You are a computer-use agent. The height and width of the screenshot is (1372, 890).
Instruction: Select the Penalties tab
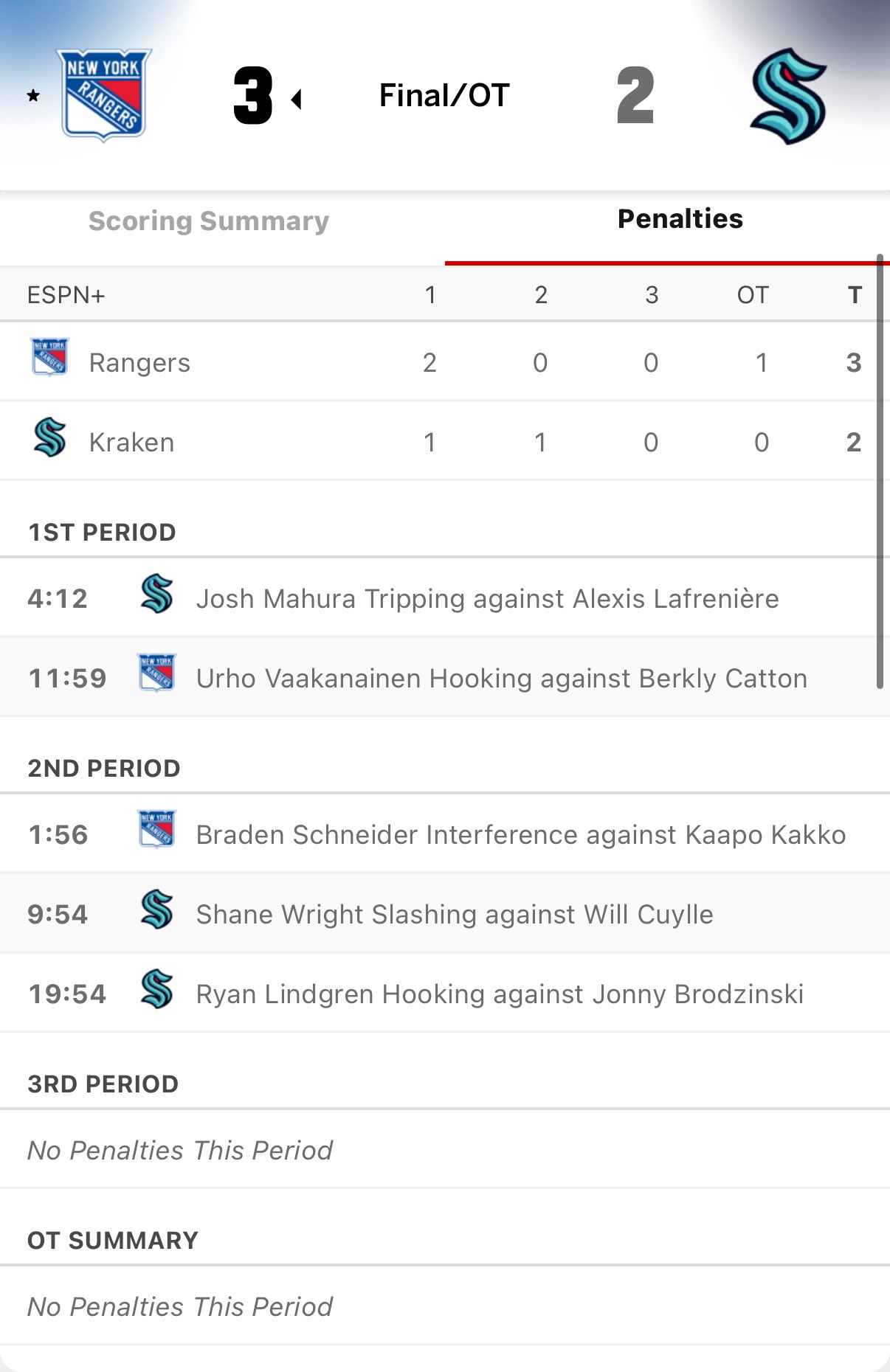click(x=680, y=219)
